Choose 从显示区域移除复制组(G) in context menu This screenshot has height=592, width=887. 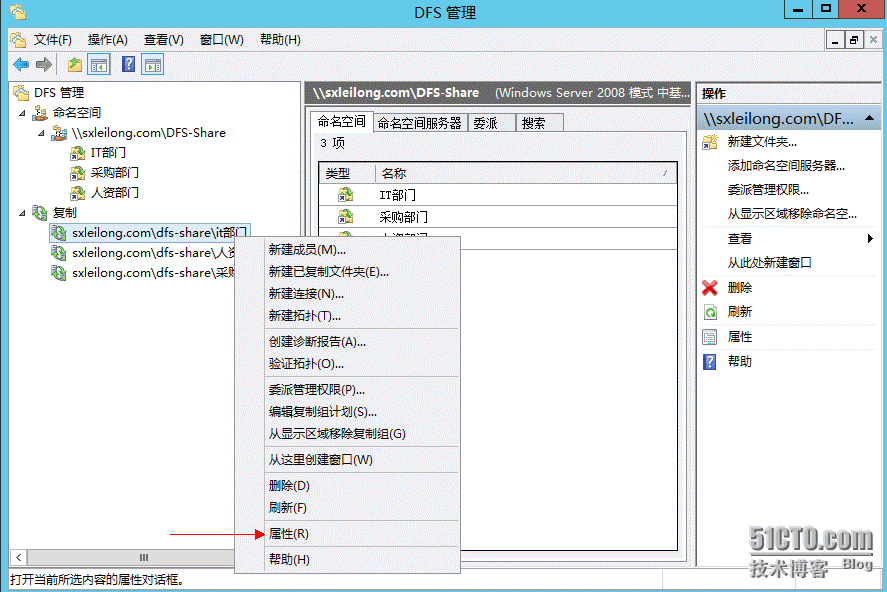tap(362, 434)
